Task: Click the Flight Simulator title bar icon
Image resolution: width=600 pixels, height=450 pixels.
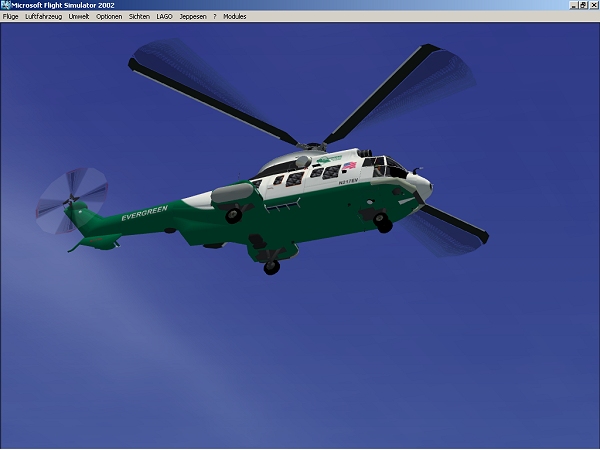Action: (x=6, y=5)
